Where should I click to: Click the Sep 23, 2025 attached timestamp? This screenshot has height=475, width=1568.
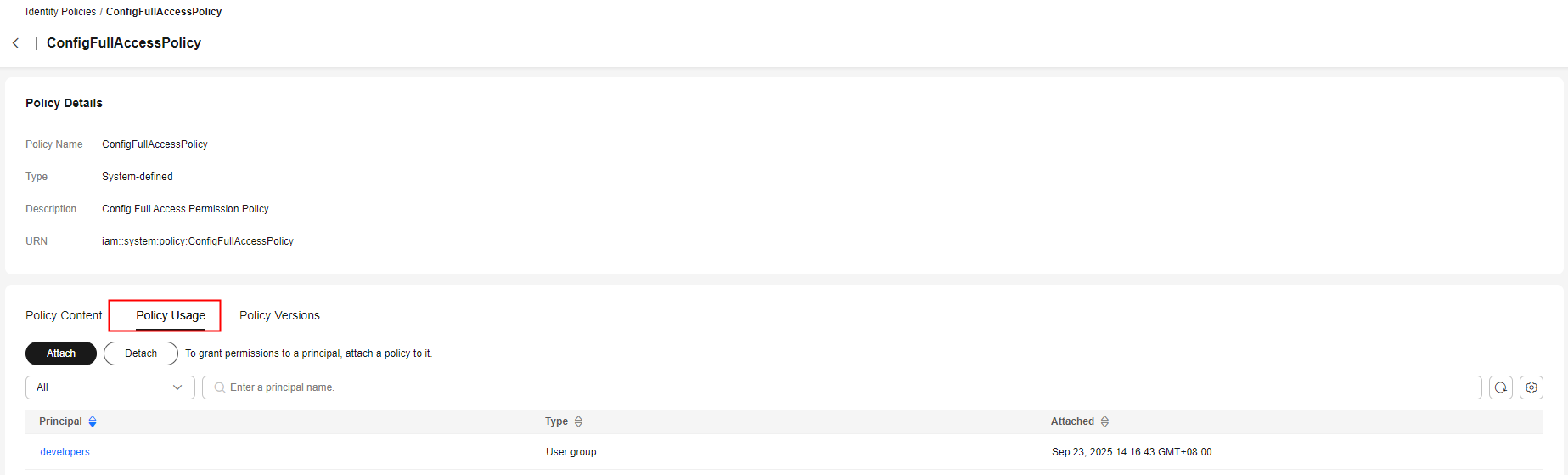point(1131,452)
